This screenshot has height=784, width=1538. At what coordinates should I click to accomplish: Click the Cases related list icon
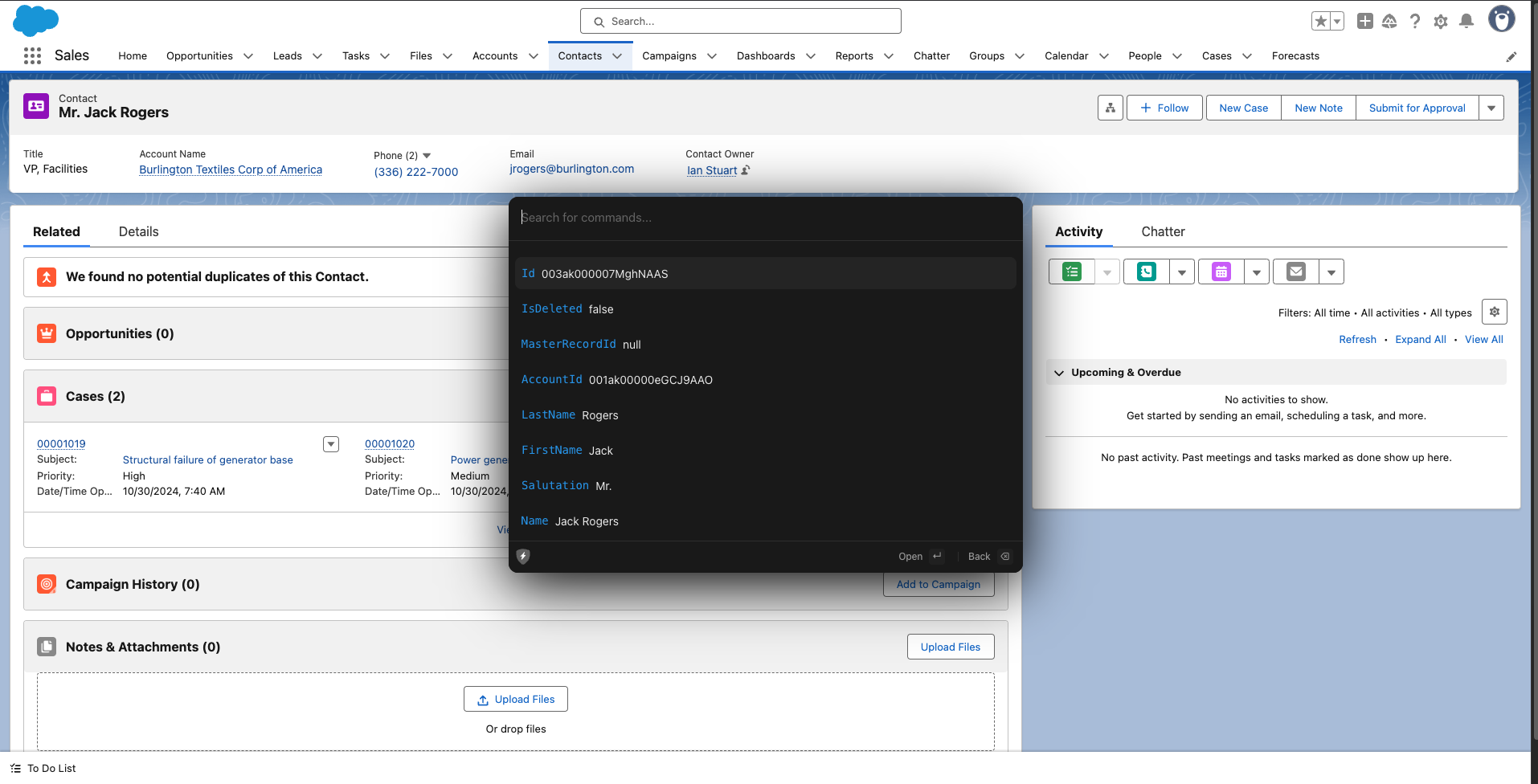click(x=47, y=396)
